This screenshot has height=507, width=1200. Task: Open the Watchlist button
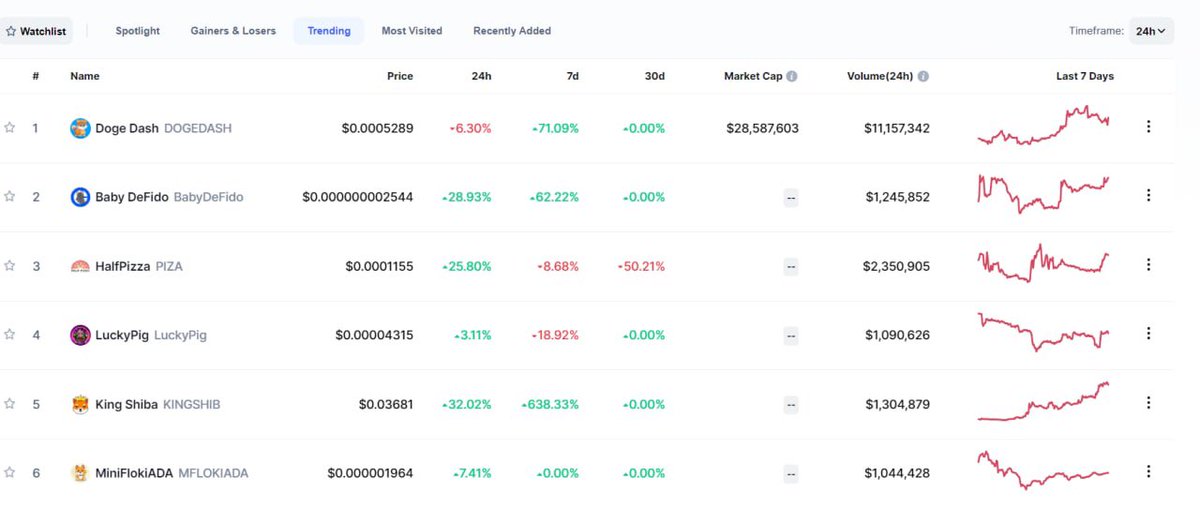(x=36, y=31)
